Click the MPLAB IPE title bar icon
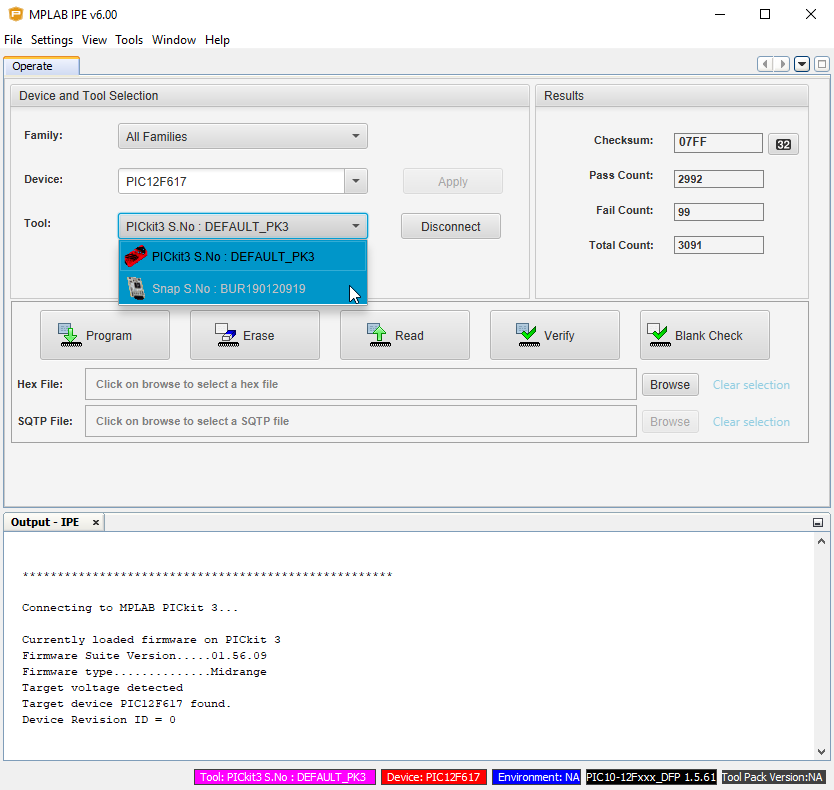This screenshot has width=834, height=790. [16, 14]
